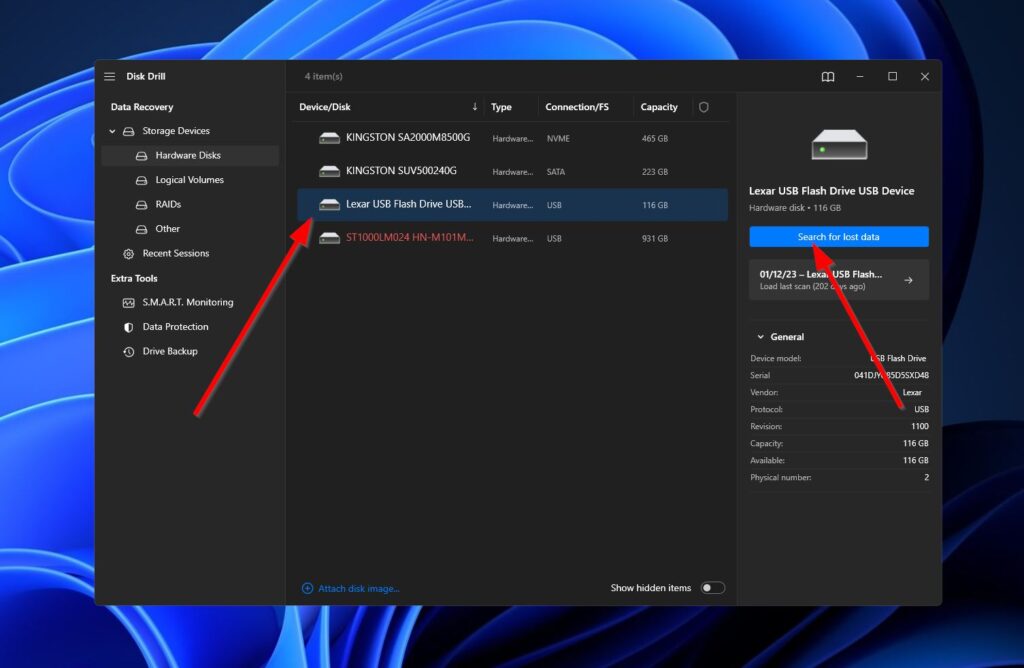Select Logical Volumes in the sidebar
Image resolution: width=1024 pixels, height=668 pixels.
pyautogui.click(x=189, y=180)
